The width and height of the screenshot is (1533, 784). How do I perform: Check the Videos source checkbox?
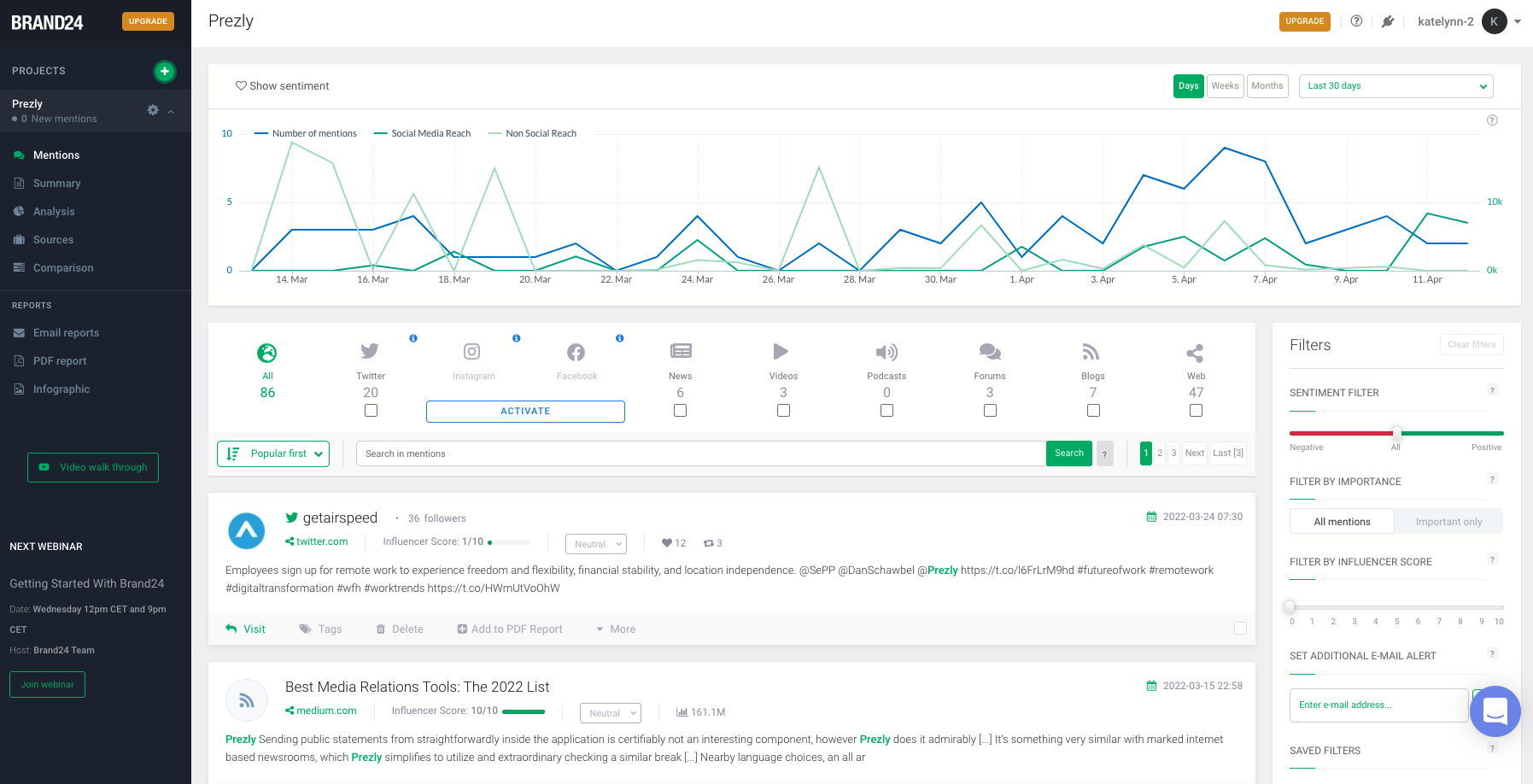pos(783,411)
